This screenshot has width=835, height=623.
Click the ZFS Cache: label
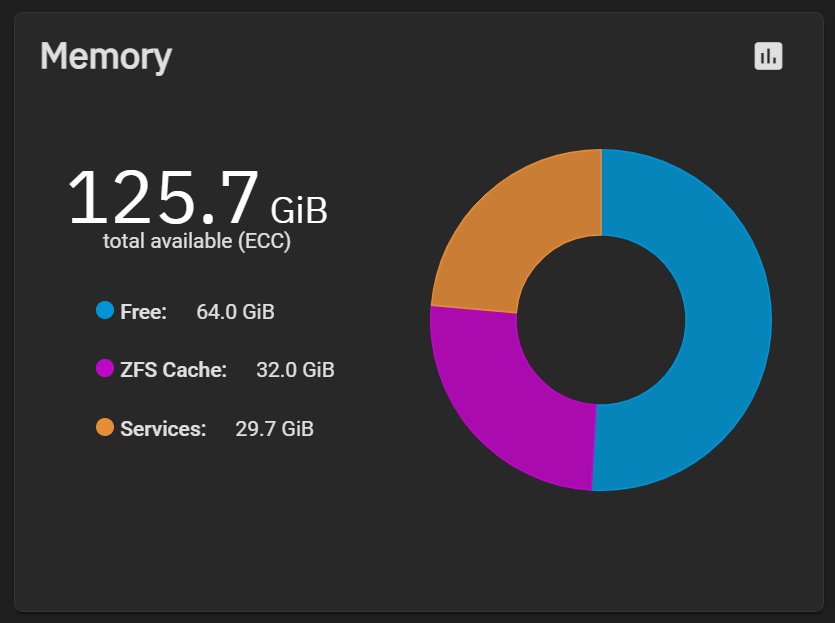[x=174, y=370]
